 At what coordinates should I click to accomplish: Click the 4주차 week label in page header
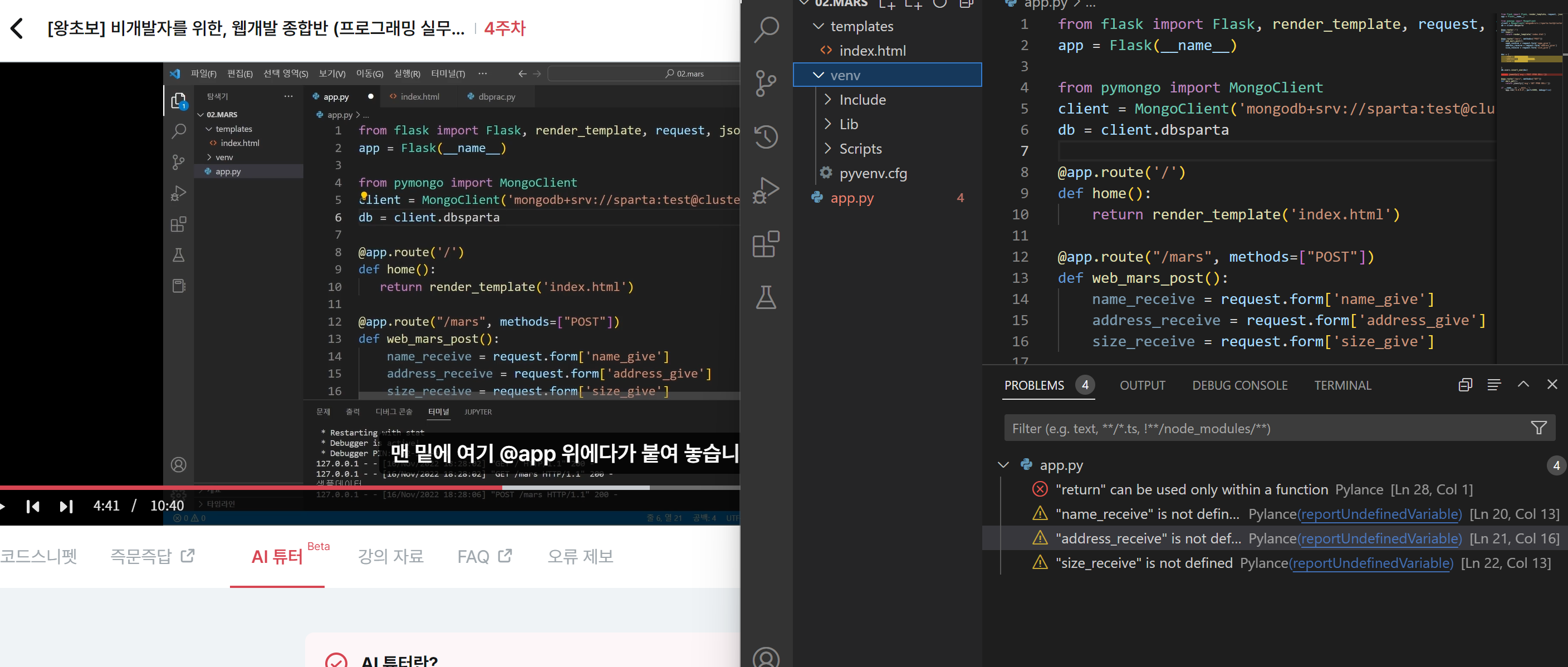click(504, 28)
